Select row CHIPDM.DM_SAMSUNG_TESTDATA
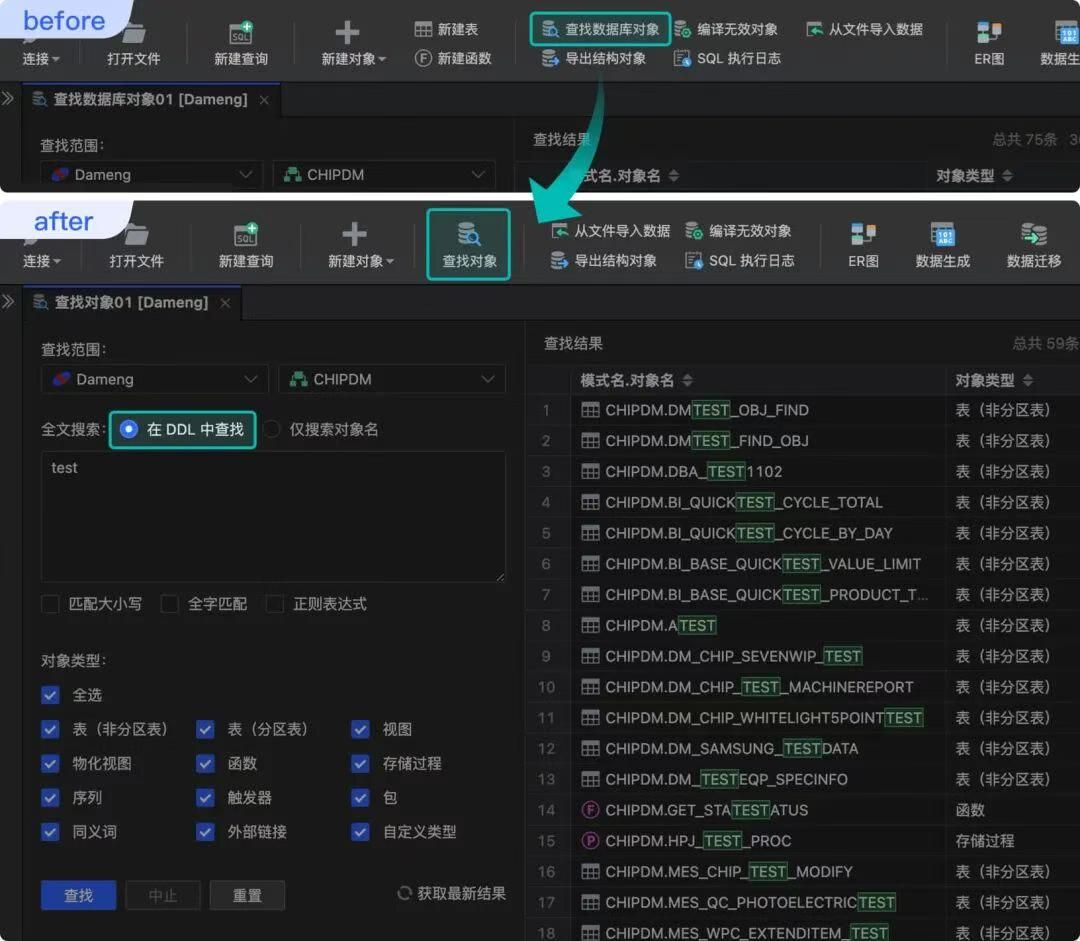Image resolution: width=1080 pixels, height=941 pixels. (x=803, y=749)
